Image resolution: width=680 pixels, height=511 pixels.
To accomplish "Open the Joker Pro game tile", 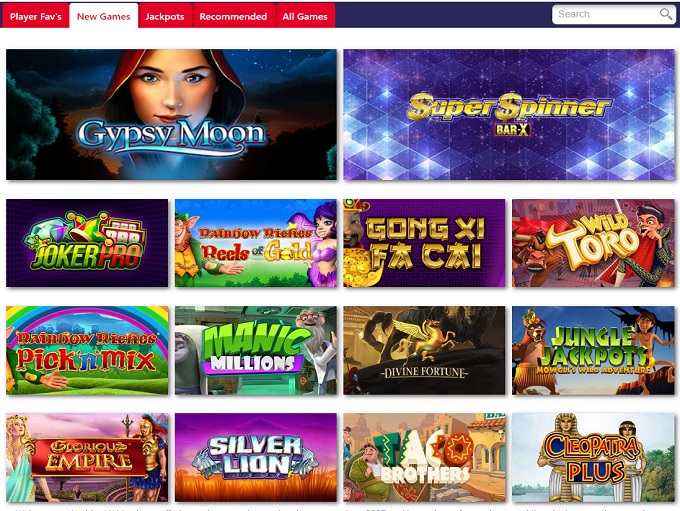I will [x=87, y=243].
